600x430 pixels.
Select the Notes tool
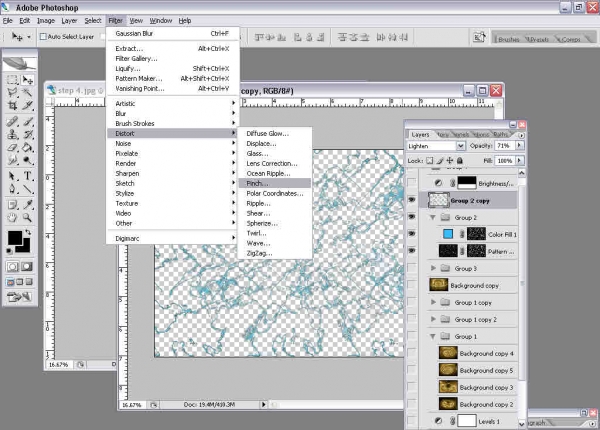click(12, 205)
